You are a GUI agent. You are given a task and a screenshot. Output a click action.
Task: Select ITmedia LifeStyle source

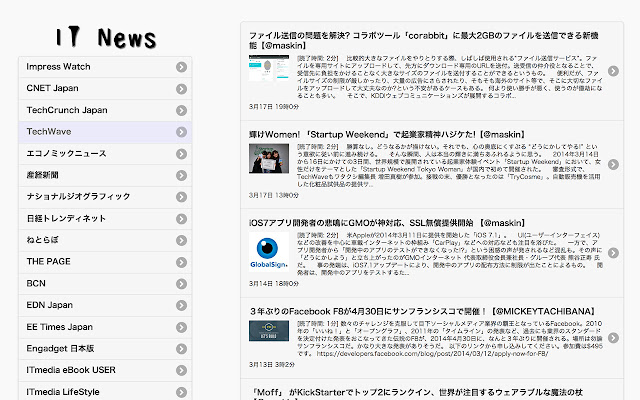[x=105, y=391]
